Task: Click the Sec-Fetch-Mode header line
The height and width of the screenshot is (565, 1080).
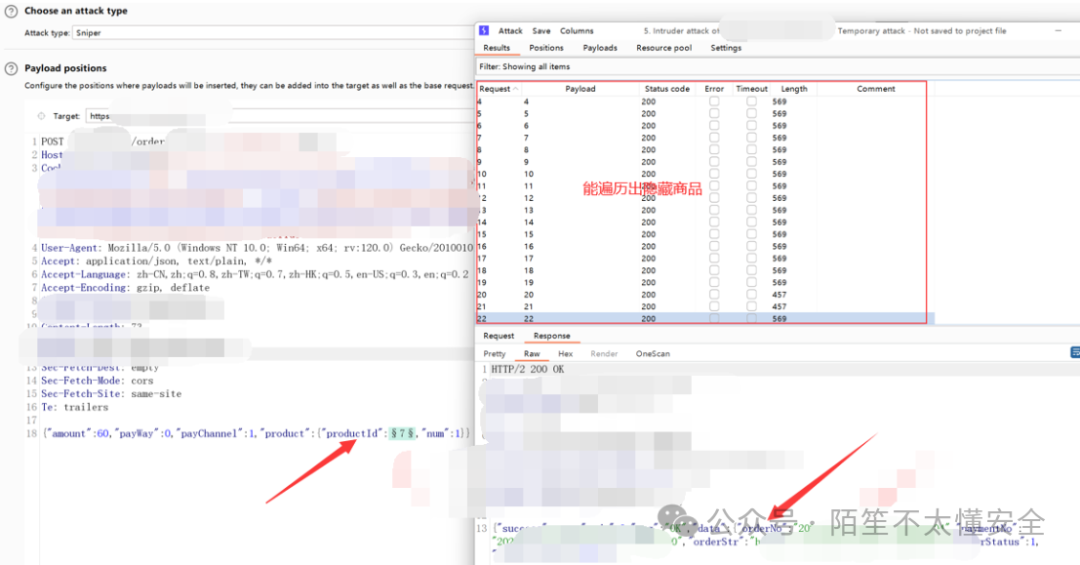Action: tap(97, 380)
